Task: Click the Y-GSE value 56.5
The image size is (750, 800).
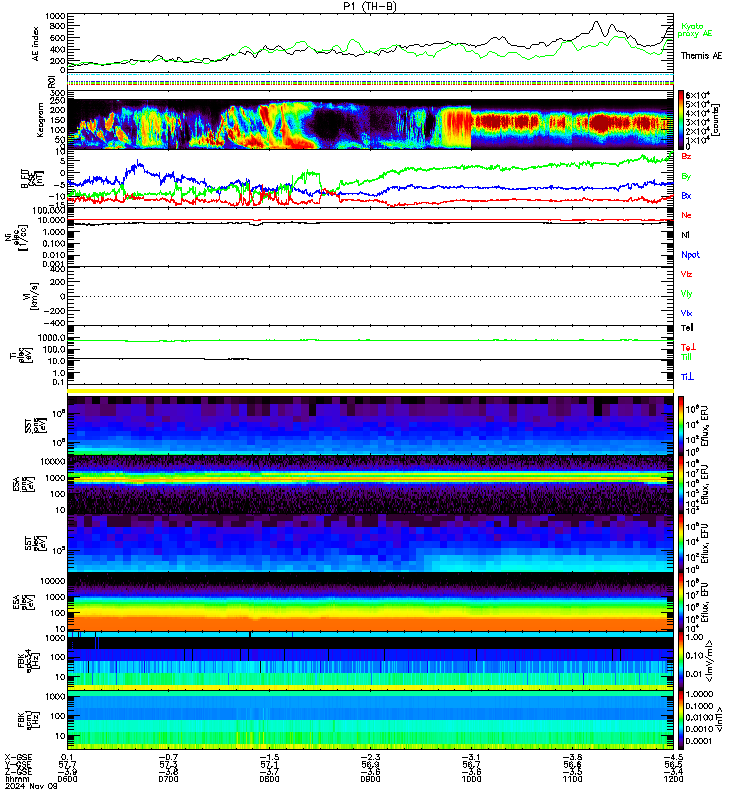Action: (673, 765)
